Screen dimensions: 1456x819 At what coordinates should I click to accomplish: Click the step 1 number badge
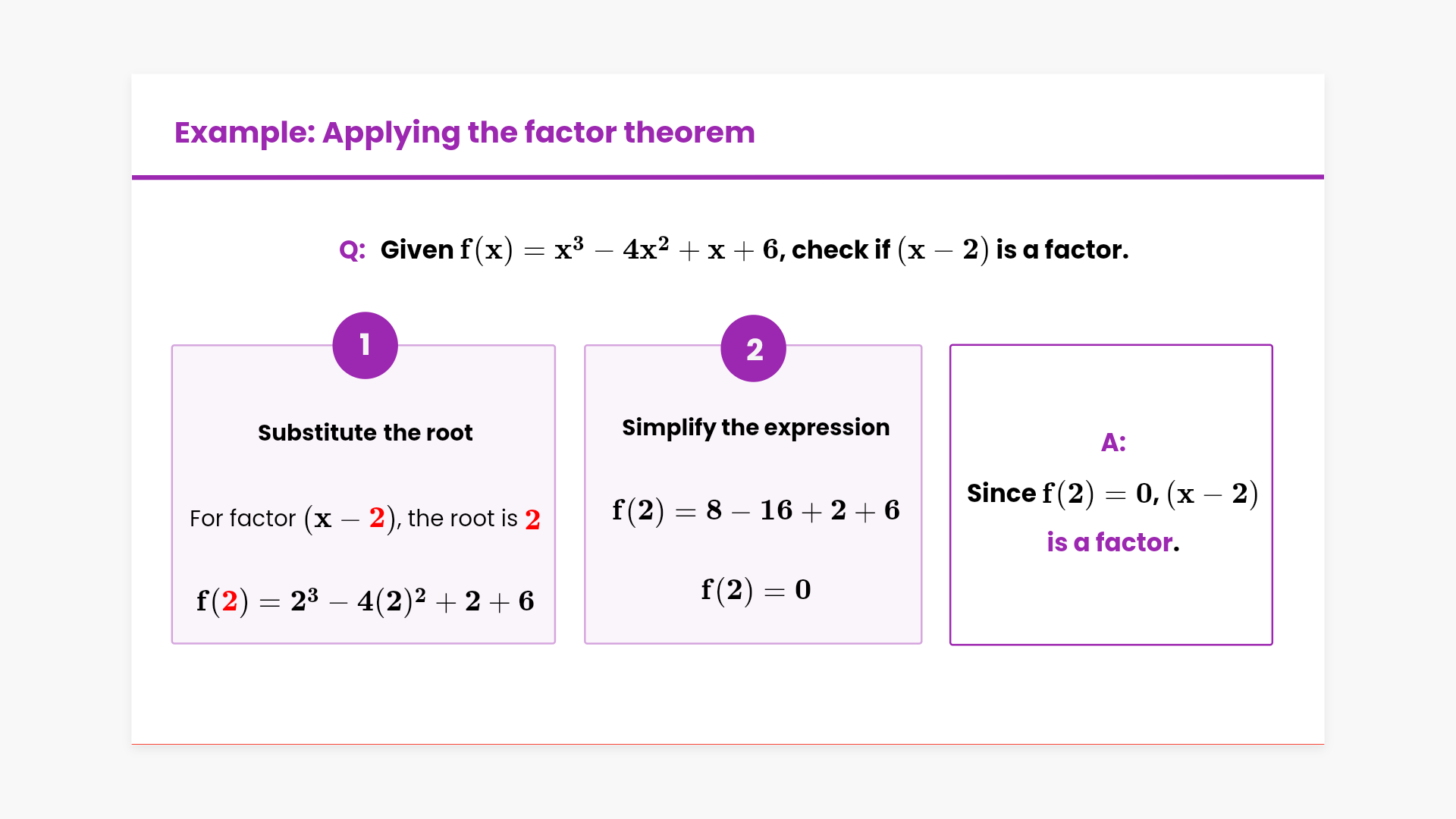coord(365,345)
